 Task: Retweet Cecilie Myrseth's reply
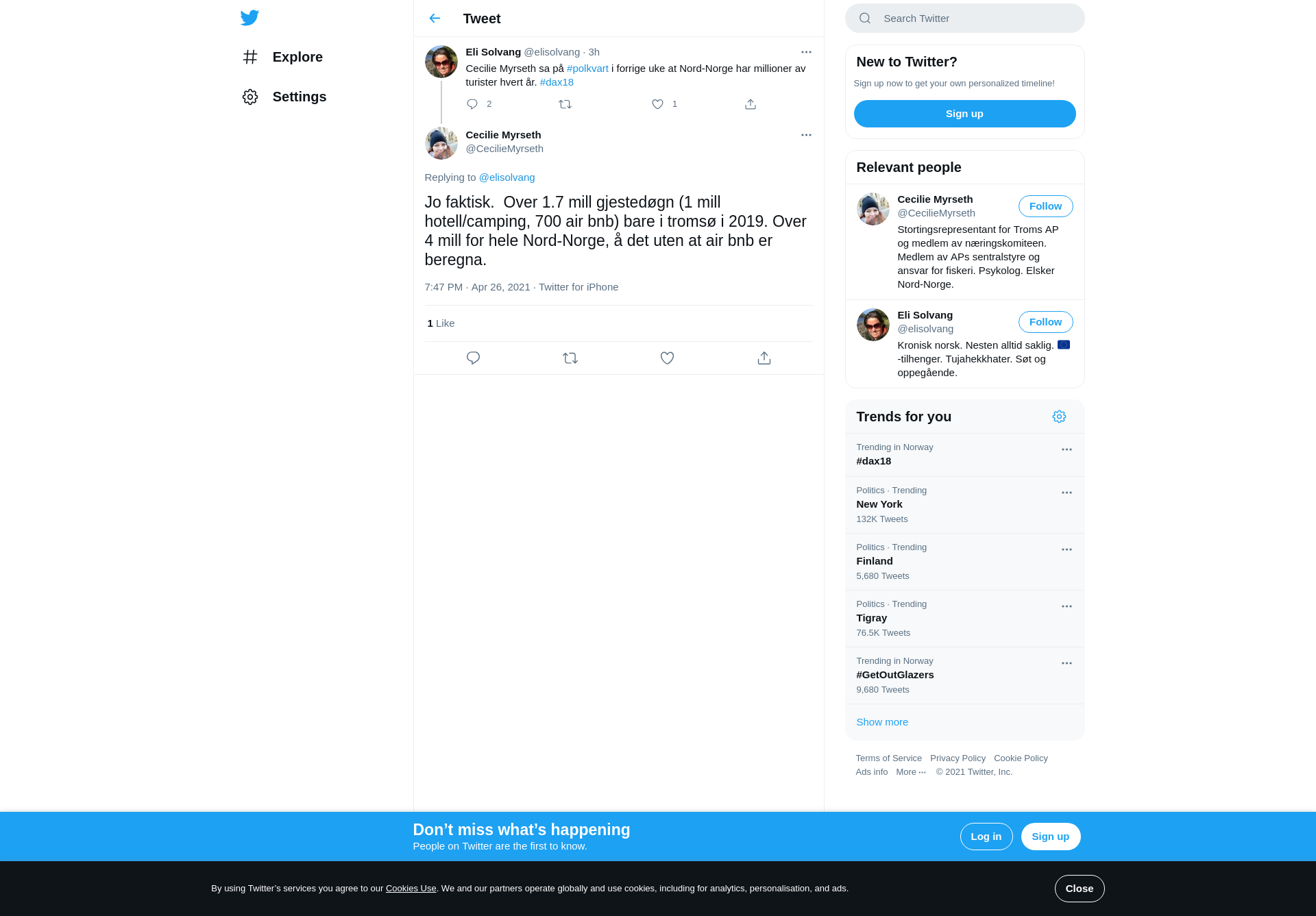click(x=570, y=358)
